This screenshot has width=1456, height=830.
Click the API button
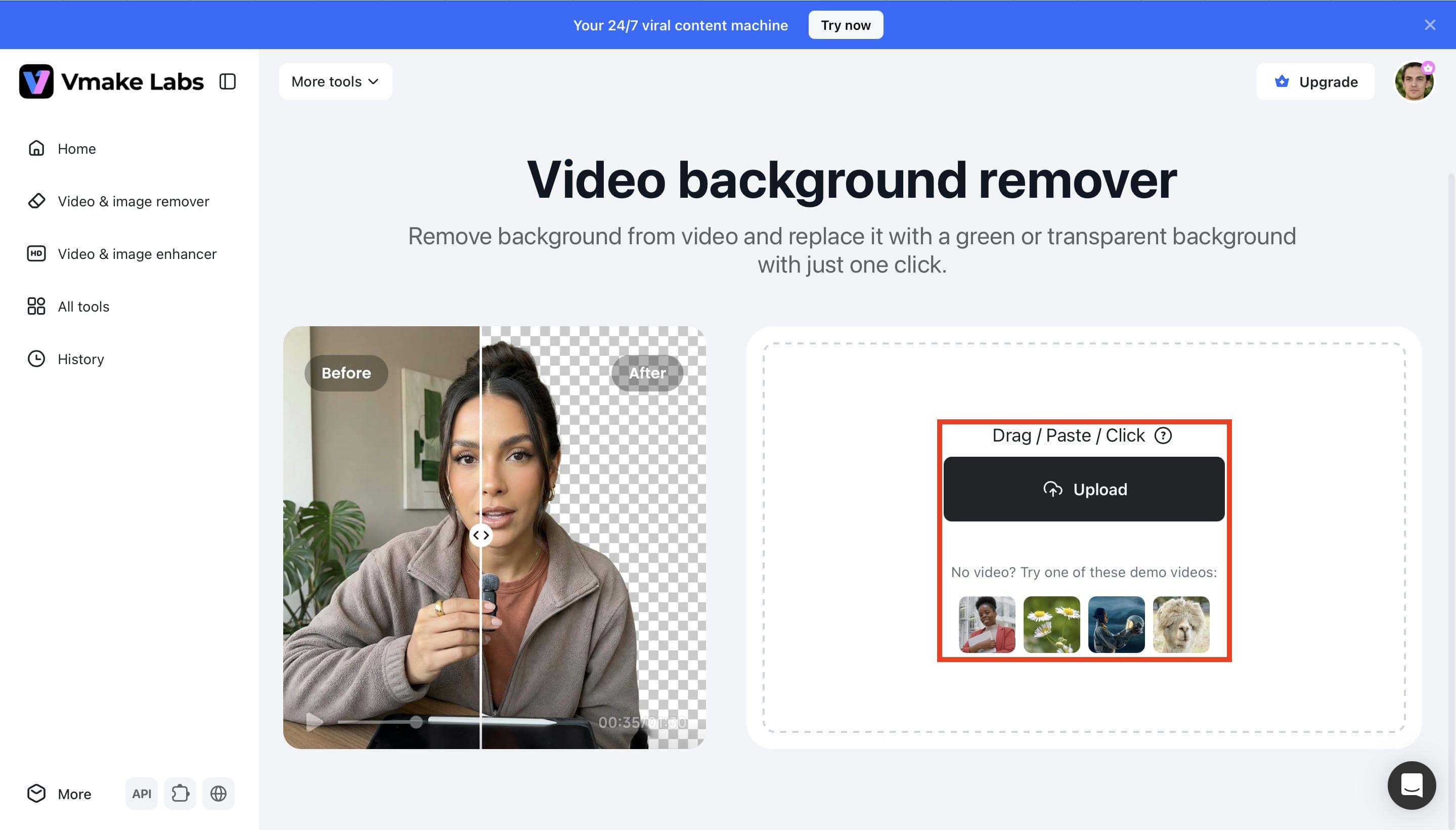141,794
